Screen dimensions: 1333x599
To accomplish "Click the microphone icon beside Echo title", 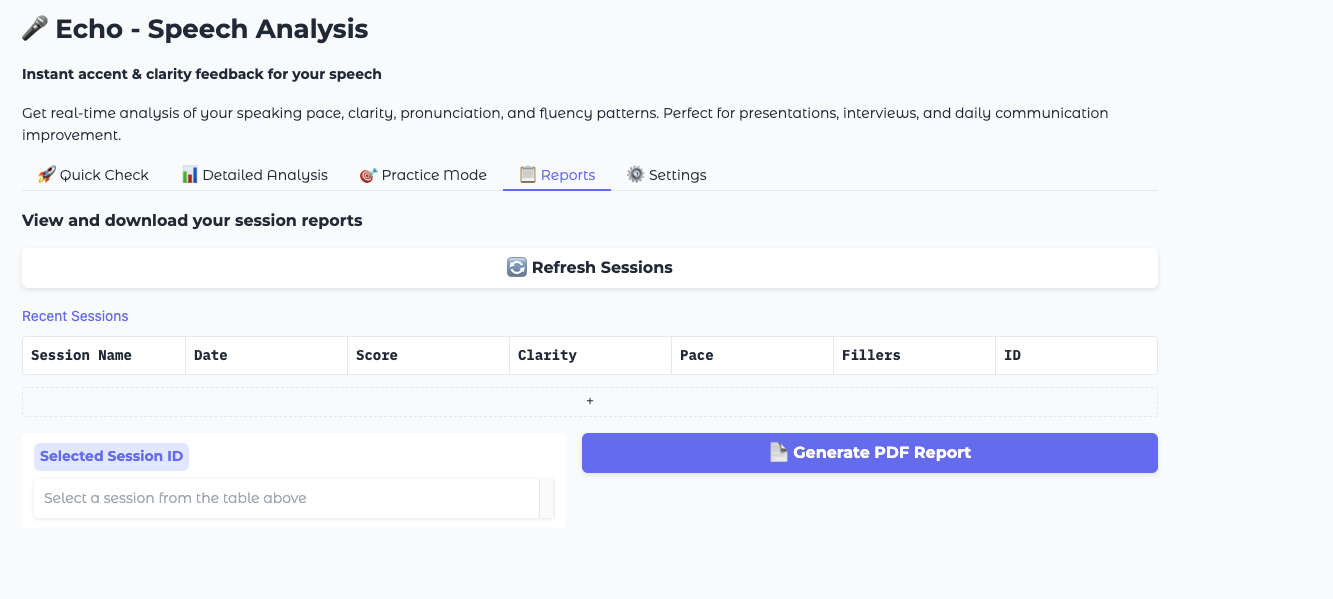I will 35,30.
